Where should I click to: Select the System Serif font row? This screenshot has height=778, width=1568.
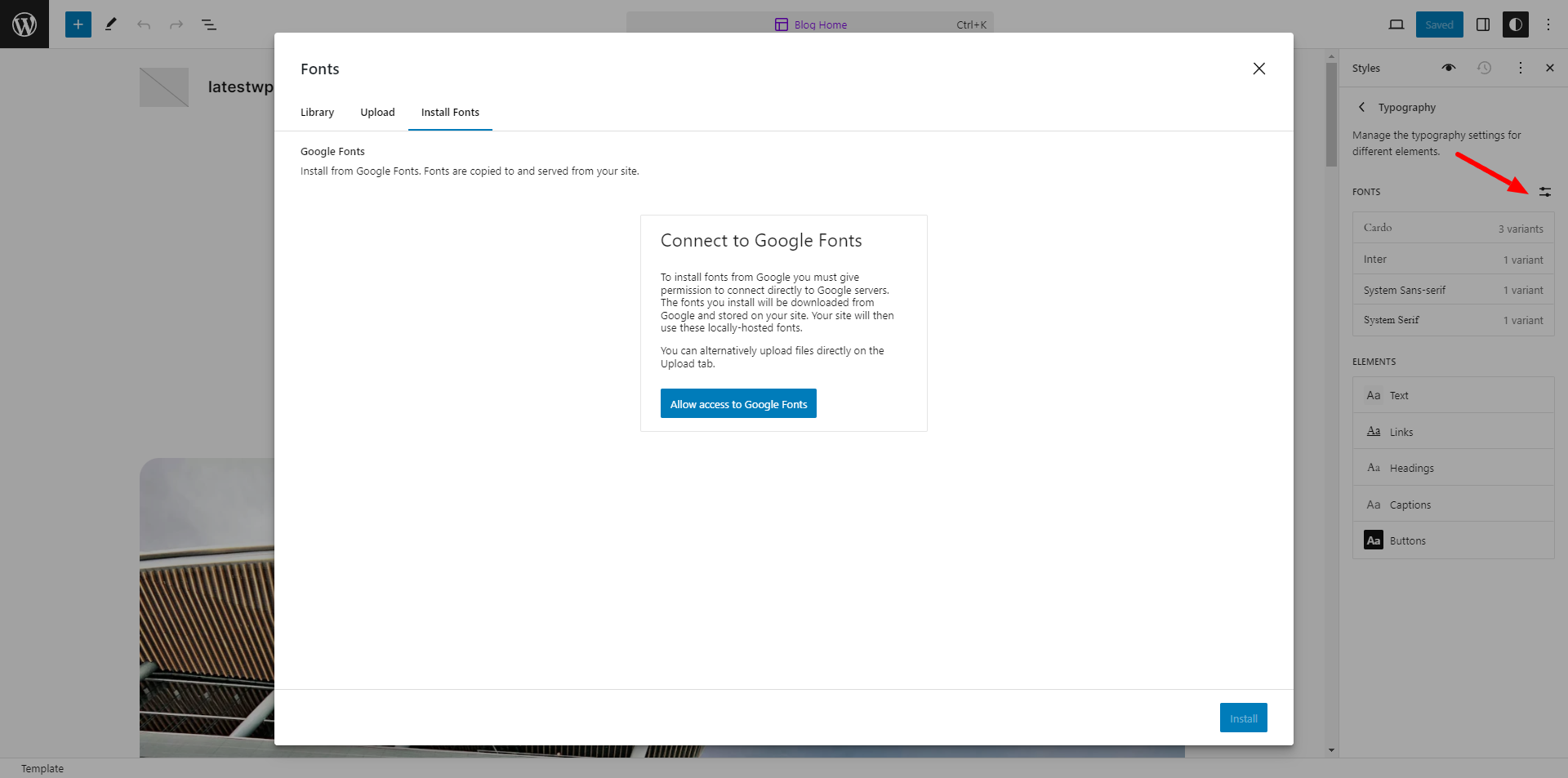[x=1453, y=320]
